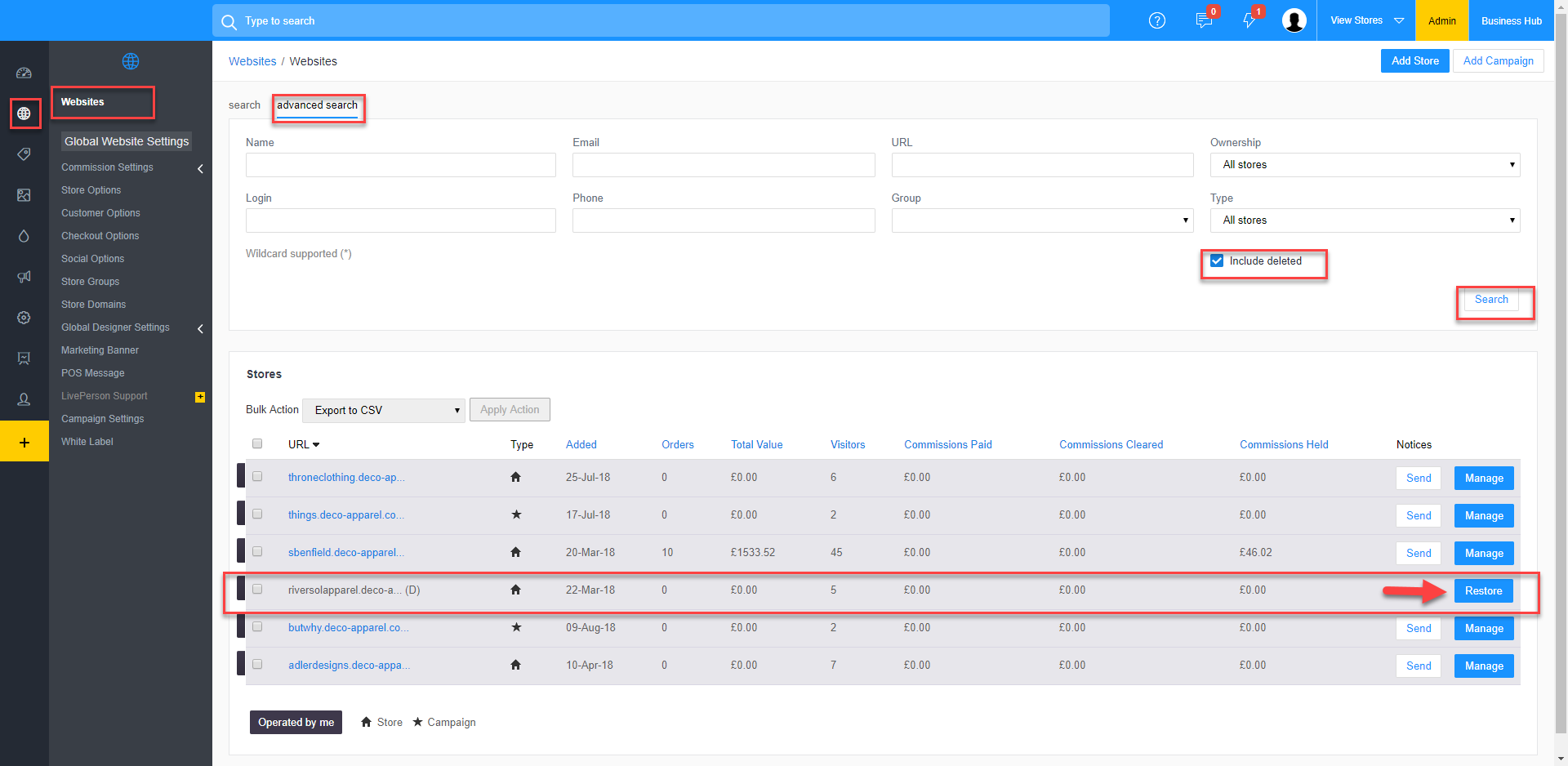The image size is (1568, 766).
Task: Click the home type icon for throneclothing row
Action: coord(515,477)
